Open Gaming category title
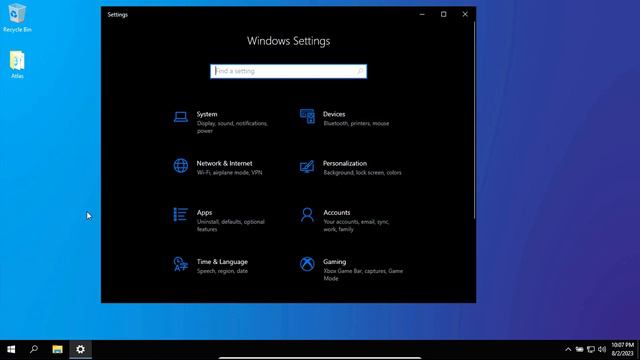Image resolution: width=640 pixels, height=360 pixels. [x=335, y=262]
